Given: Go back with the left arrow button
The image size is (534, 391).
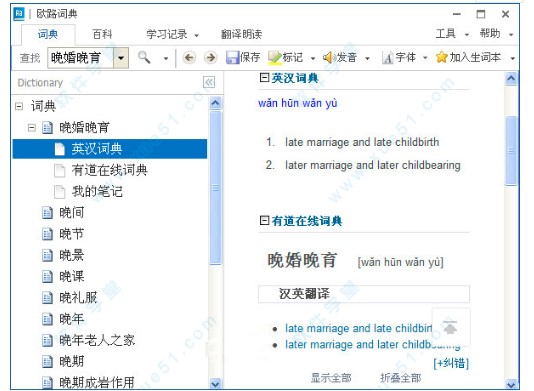Looking at the screenshot, I should [189, 57].
